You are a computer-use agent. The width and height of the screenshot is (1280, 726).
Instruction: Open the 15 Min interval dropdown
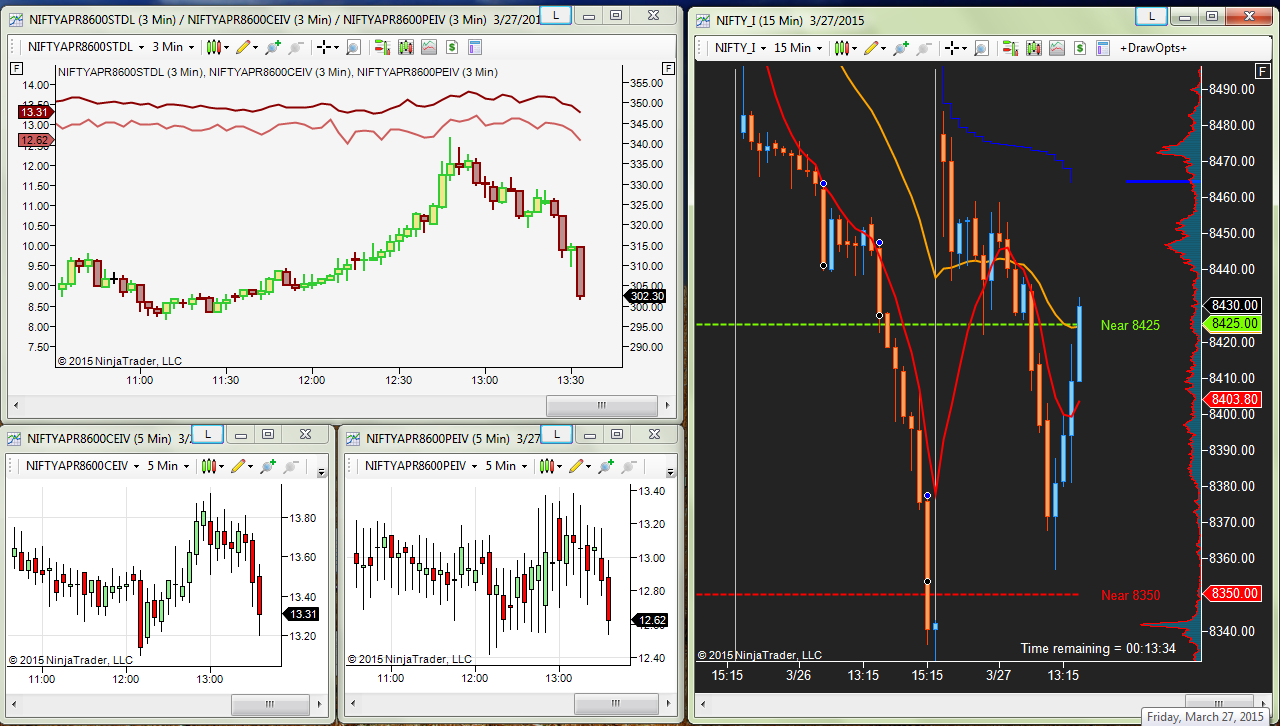[797, 48]
